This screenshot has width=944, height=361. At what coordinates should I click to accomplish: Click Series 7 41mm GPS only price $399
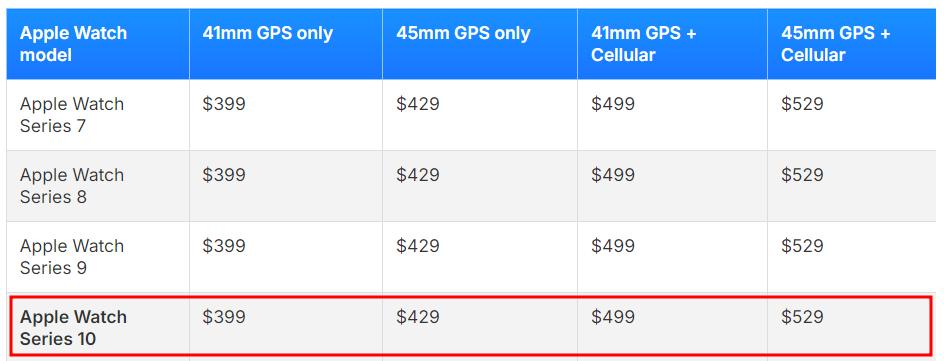tap(224, 104)
